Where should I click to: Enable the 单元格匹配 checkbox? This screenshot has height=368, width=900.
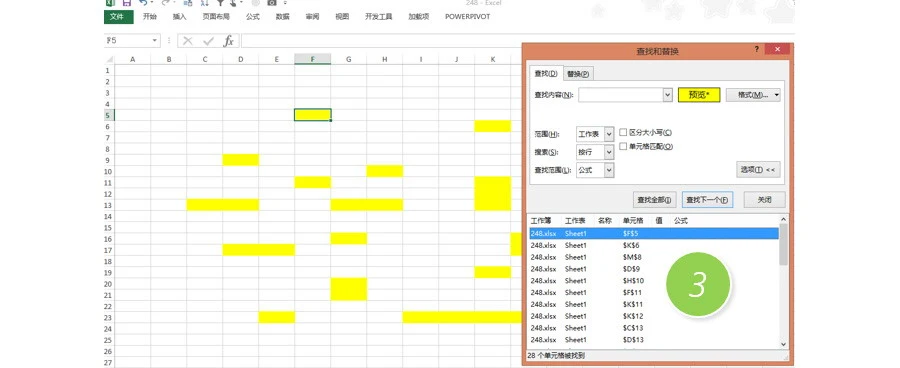tap(623, 146)
